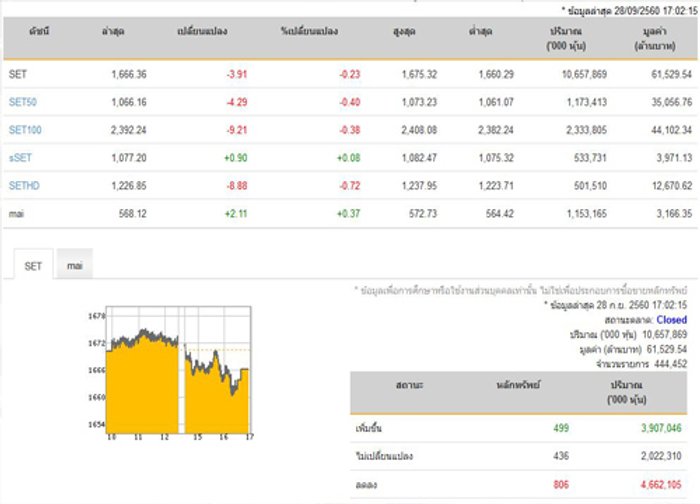Viewport: 700px width, 504px height.
Task: Select SET100 change value -9.21
Action: pos(237,130)
